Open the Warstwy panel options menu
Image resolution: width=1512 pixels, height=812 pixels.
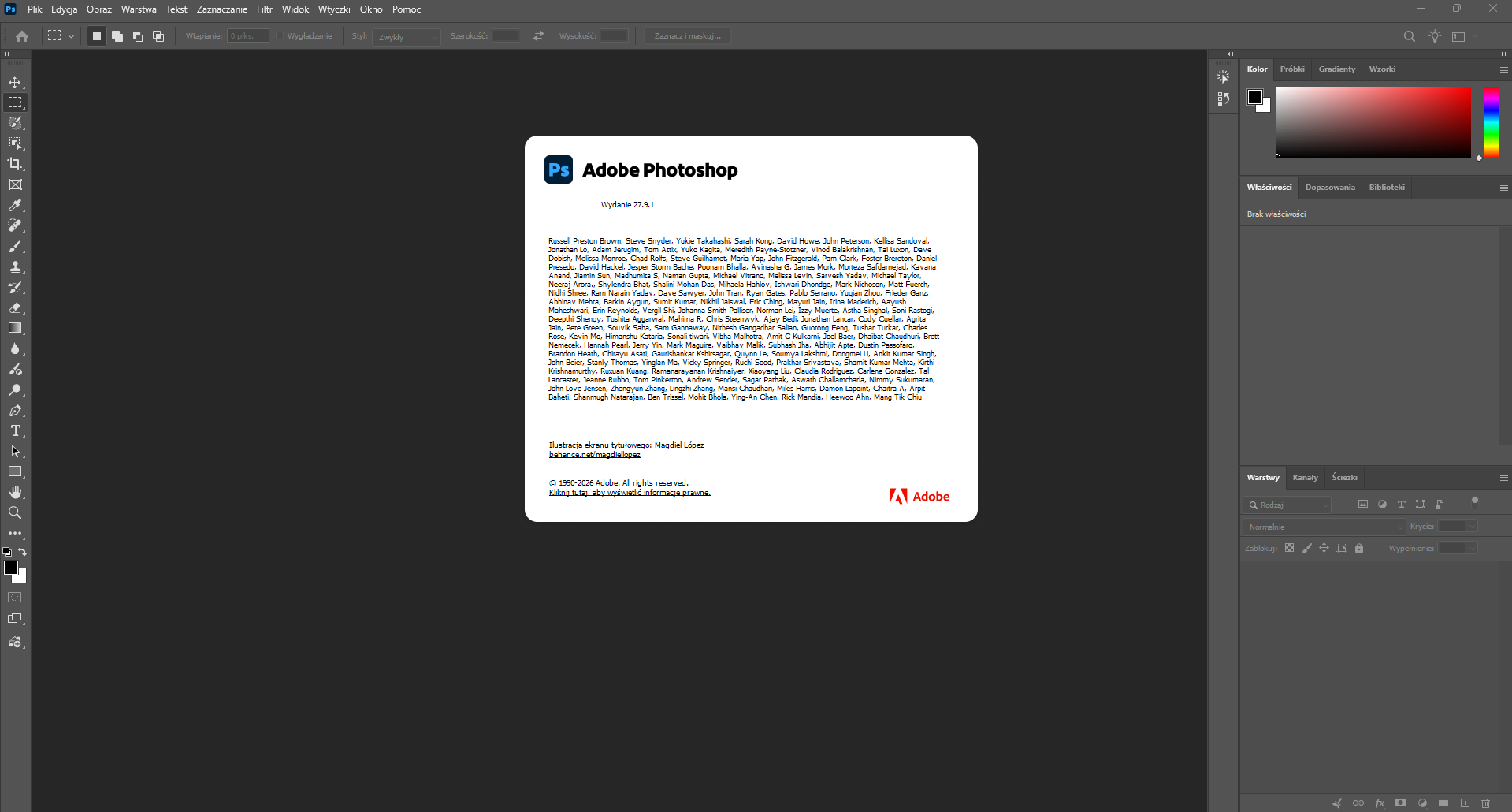tap(1503, 478)
